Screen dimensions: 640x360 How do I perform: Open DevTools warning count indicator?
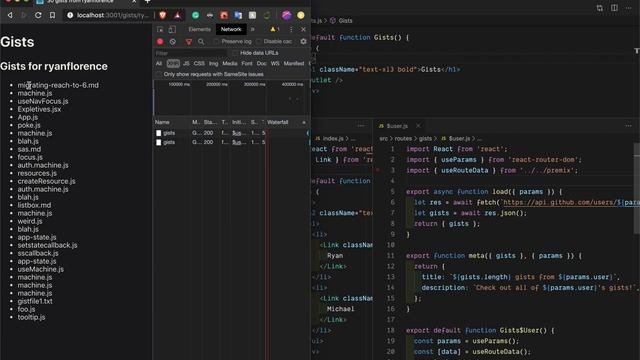tap(275, 29)
